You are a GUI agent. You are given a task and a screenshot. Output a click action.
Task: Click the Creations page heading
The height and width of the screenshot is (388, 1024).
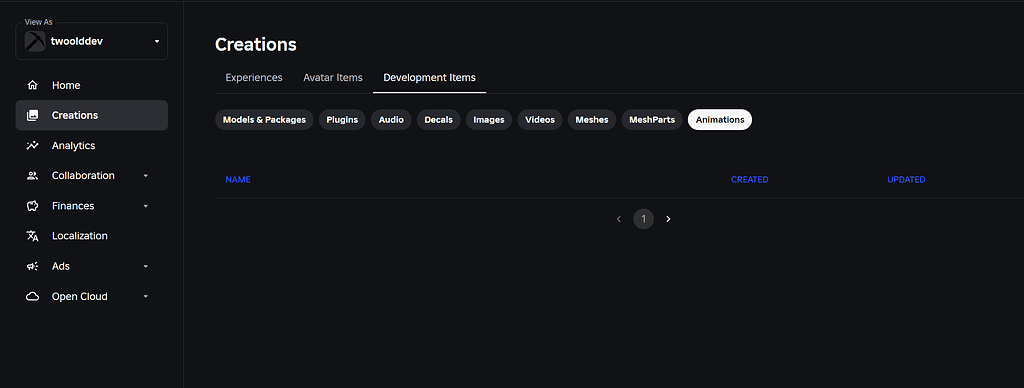[x=256, y=44]
